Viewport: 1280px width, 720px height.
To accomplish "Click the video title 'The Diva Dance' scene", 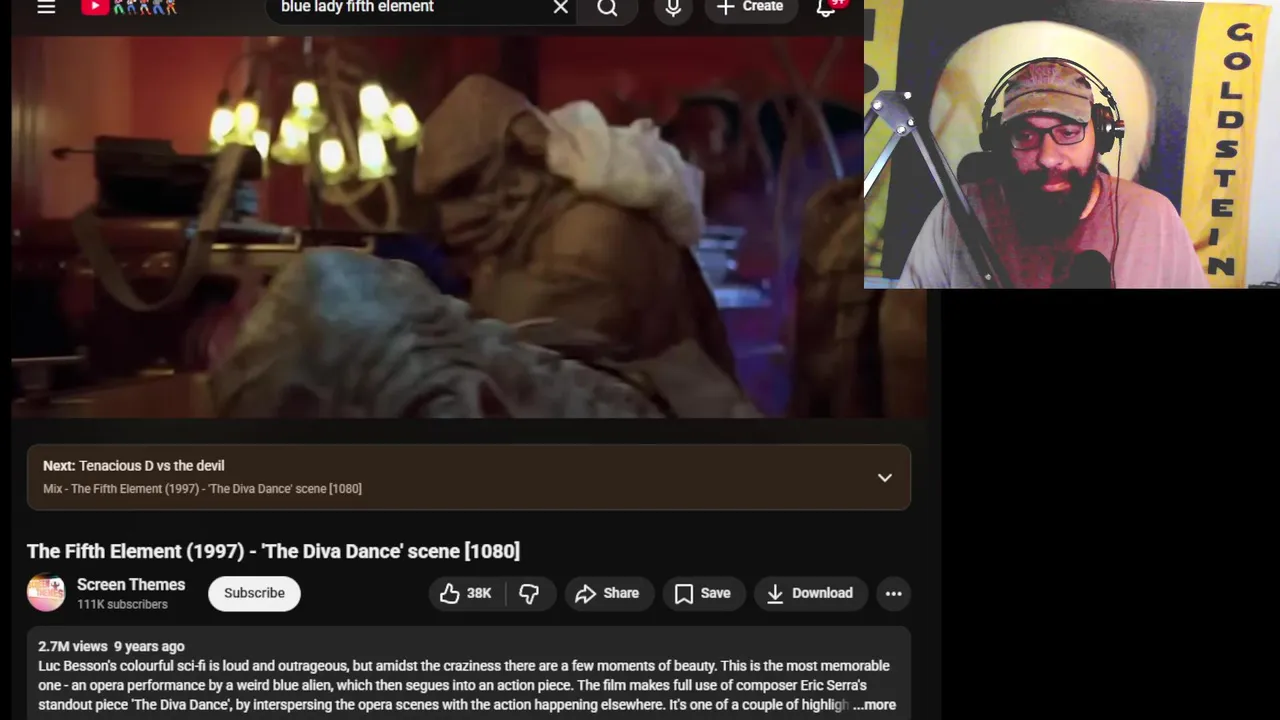I will point(273,551).
